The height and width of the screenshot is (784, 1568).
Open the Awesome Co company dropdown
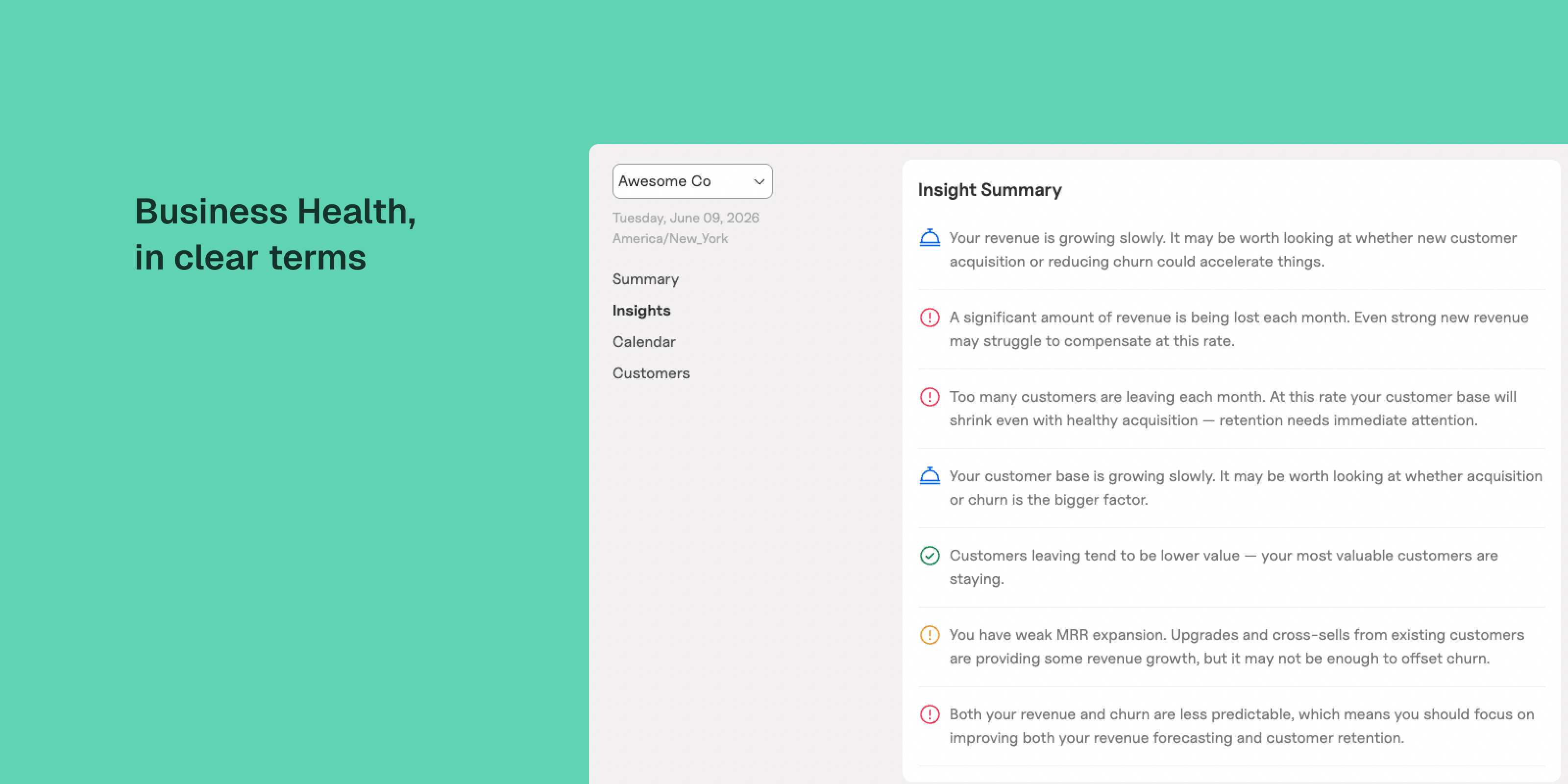point(692,181)
